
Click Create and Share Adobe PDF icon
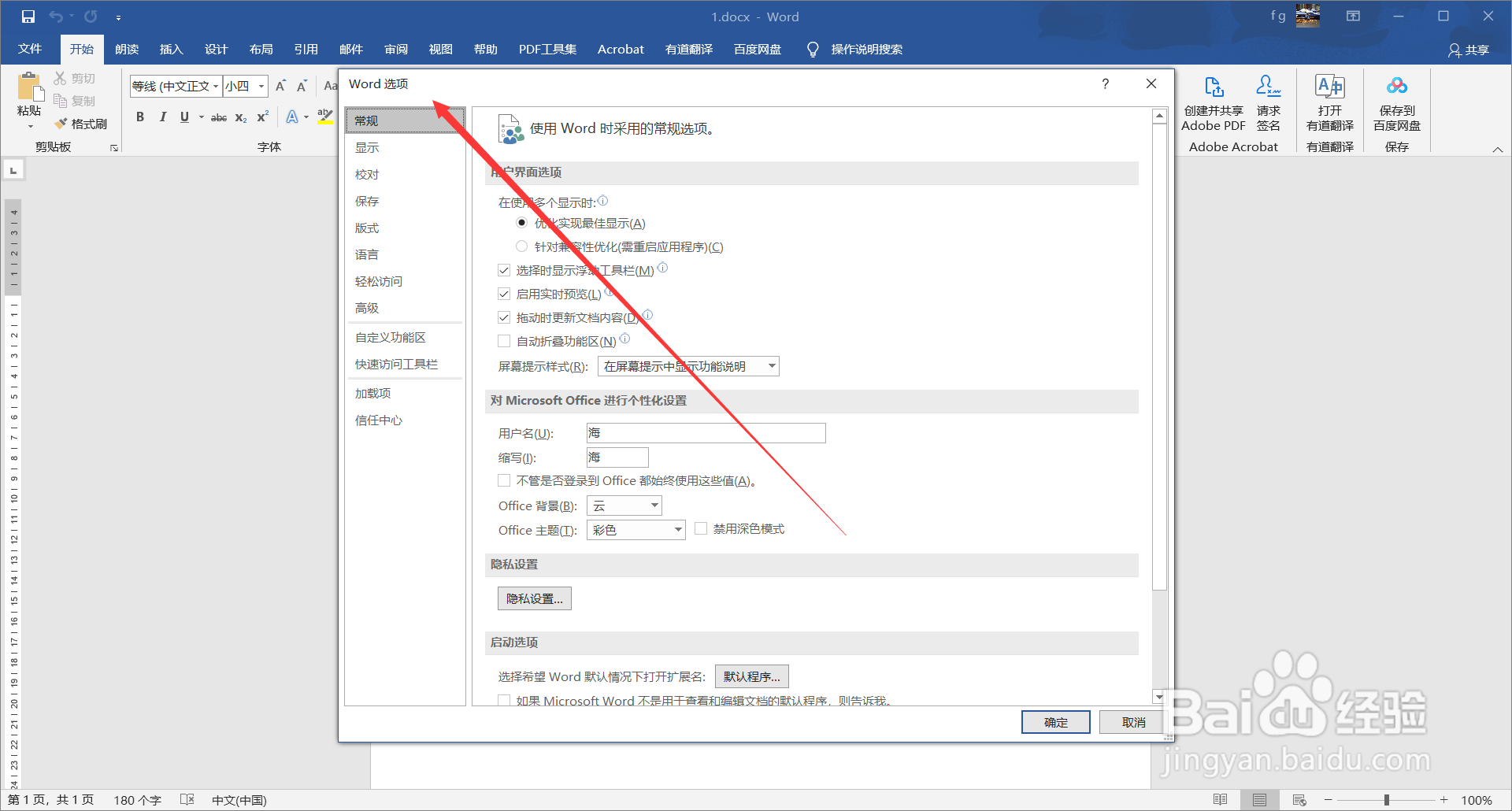1214,86
